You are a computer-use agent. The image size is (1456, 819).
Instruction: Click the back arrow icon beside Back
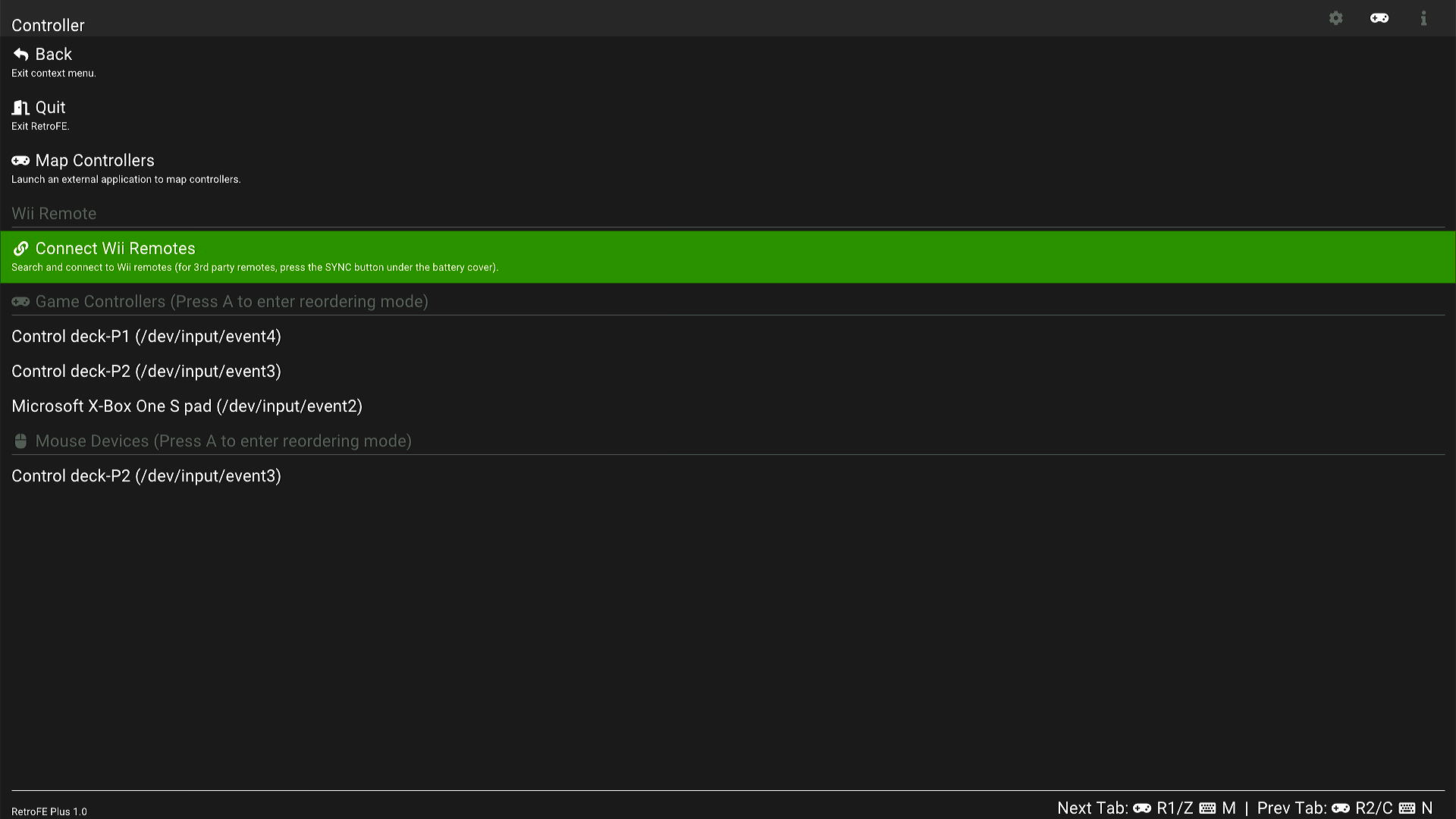(19, 54)
